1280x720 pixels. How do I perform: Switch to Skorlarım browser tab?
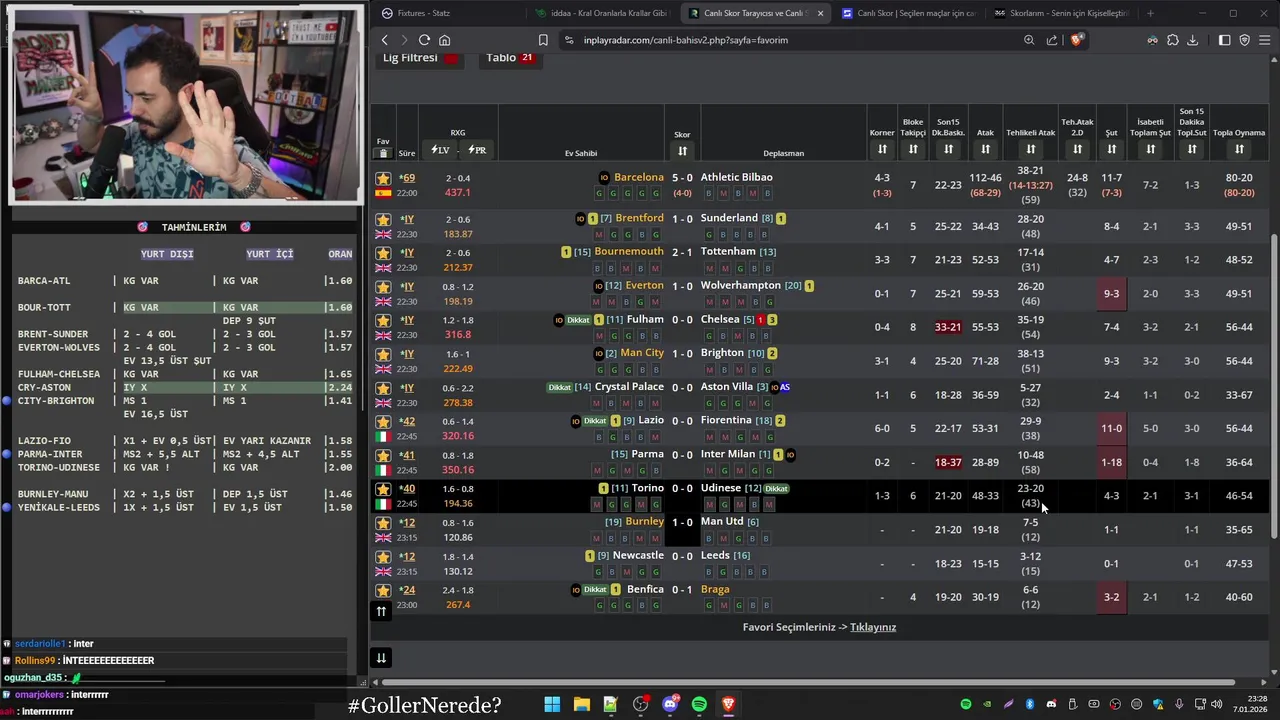[1060, 13]
